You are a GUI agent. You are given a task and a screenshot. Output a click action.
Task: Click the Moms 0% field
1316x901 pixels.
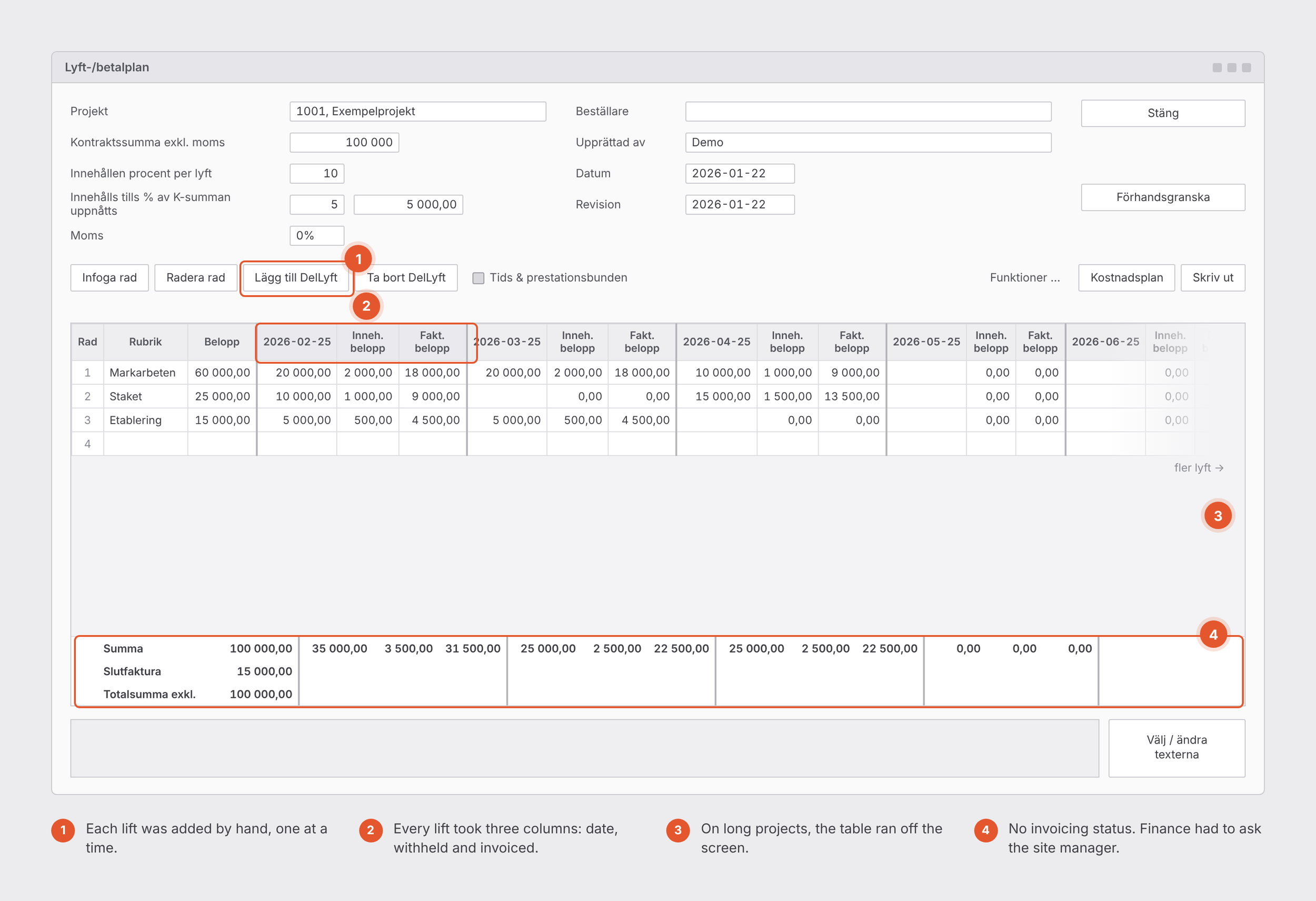(x=316, y=236)
